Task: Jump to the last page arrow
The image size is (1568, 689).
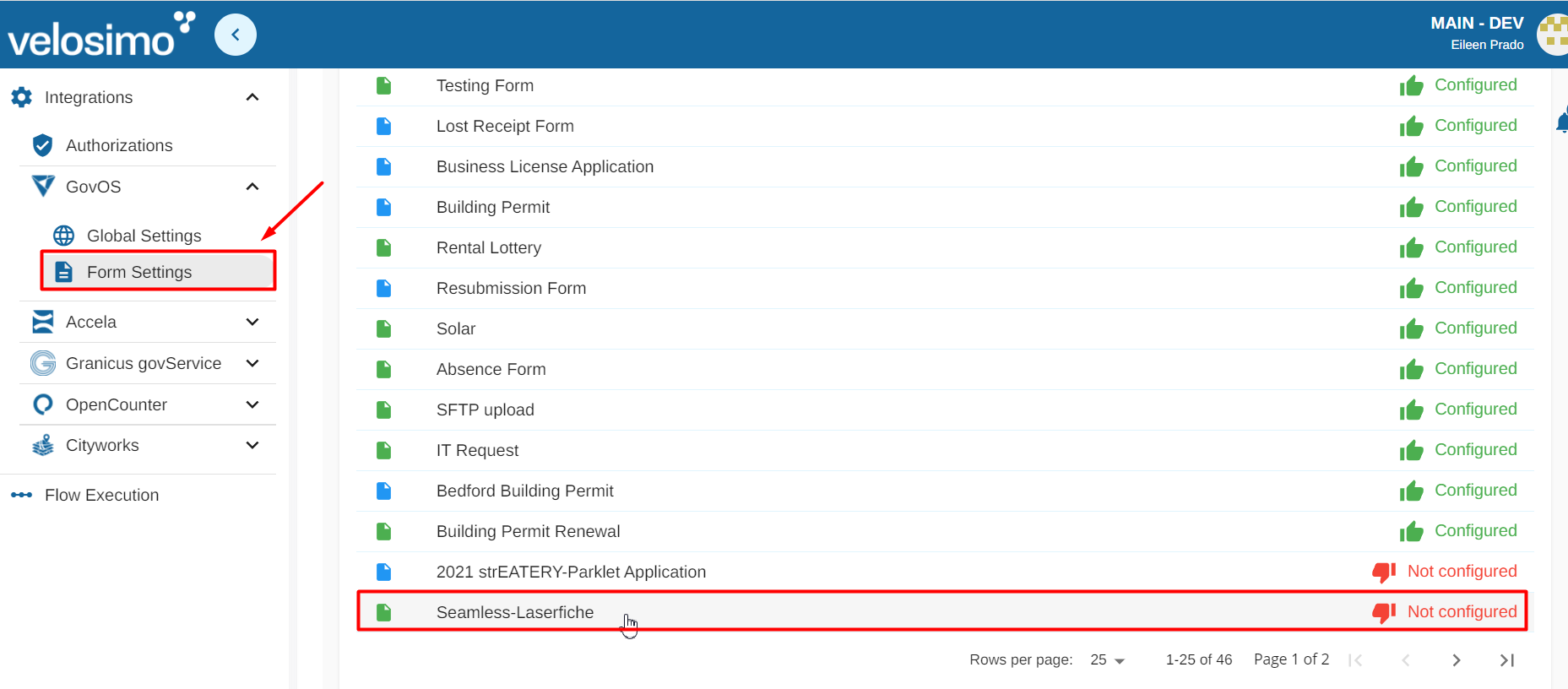Action: (1507, 660)
